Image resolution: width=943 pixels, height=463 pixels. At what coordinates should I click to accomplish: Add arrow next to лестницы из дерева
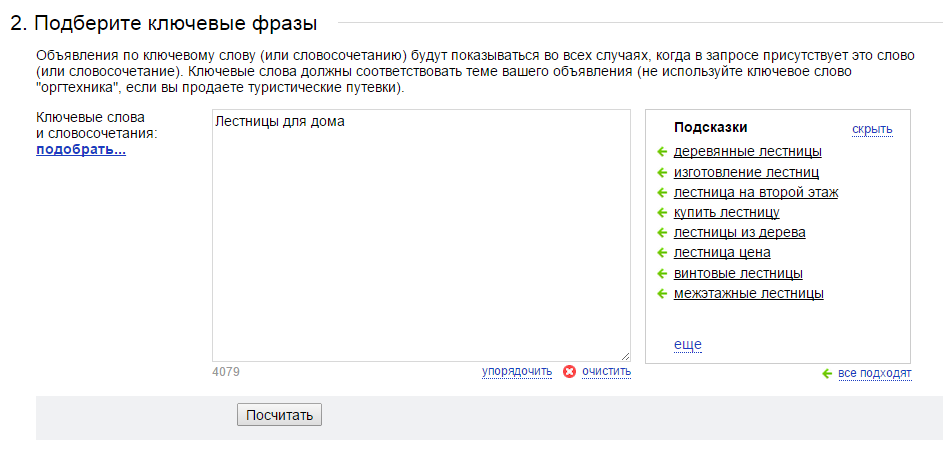(662, 232)
